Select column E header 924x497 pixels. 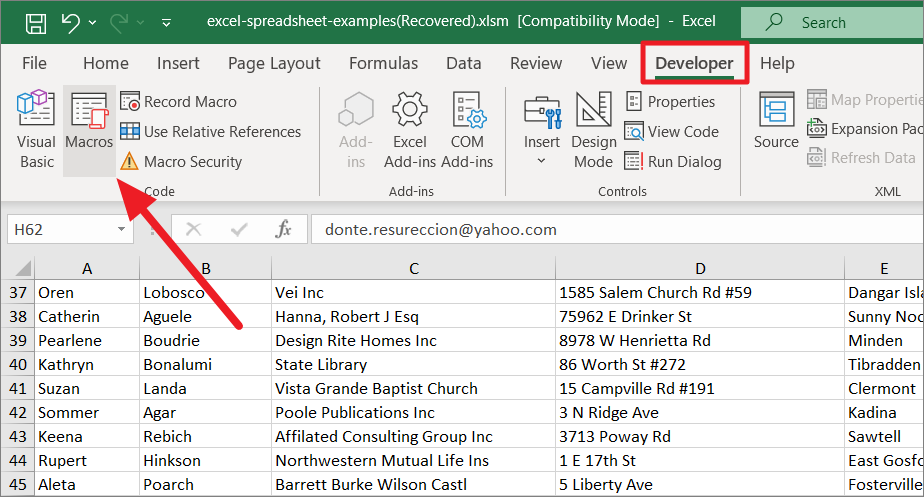(884, 269)
